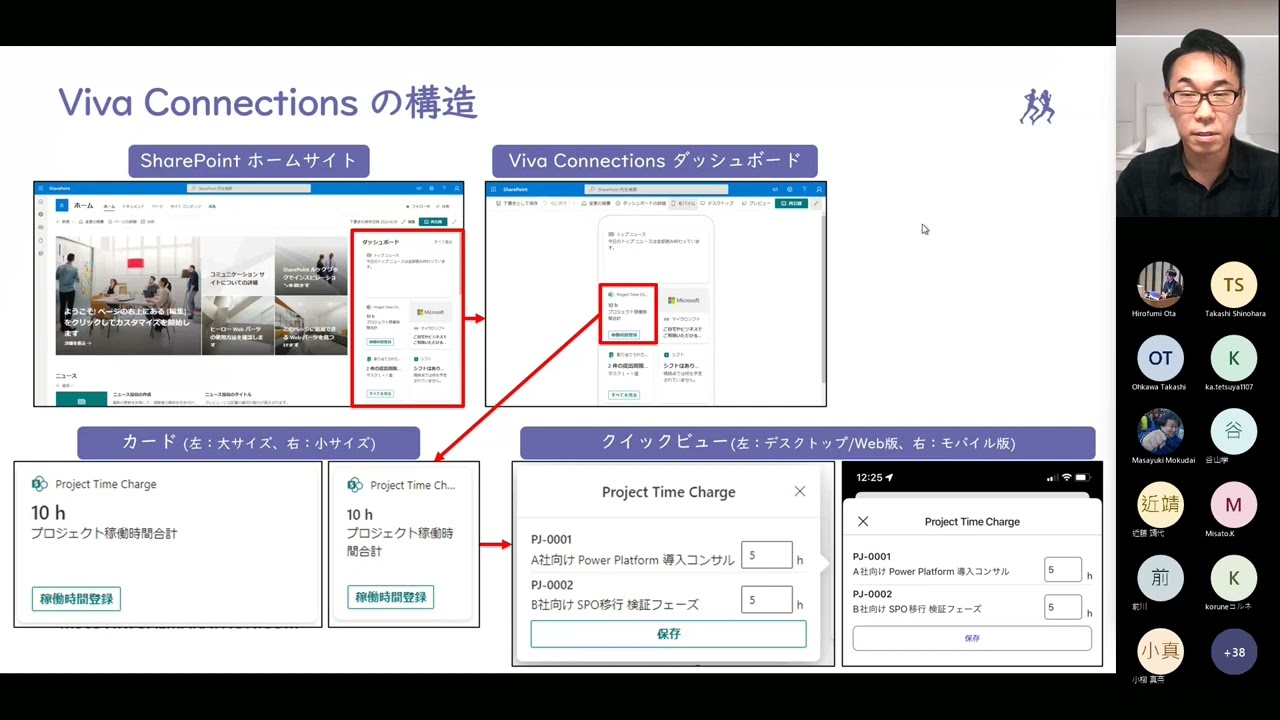1280x720 pixels.
Task: Click the Wi-Fi icon in mobile status bar
Action: [x=1067, y=477]
